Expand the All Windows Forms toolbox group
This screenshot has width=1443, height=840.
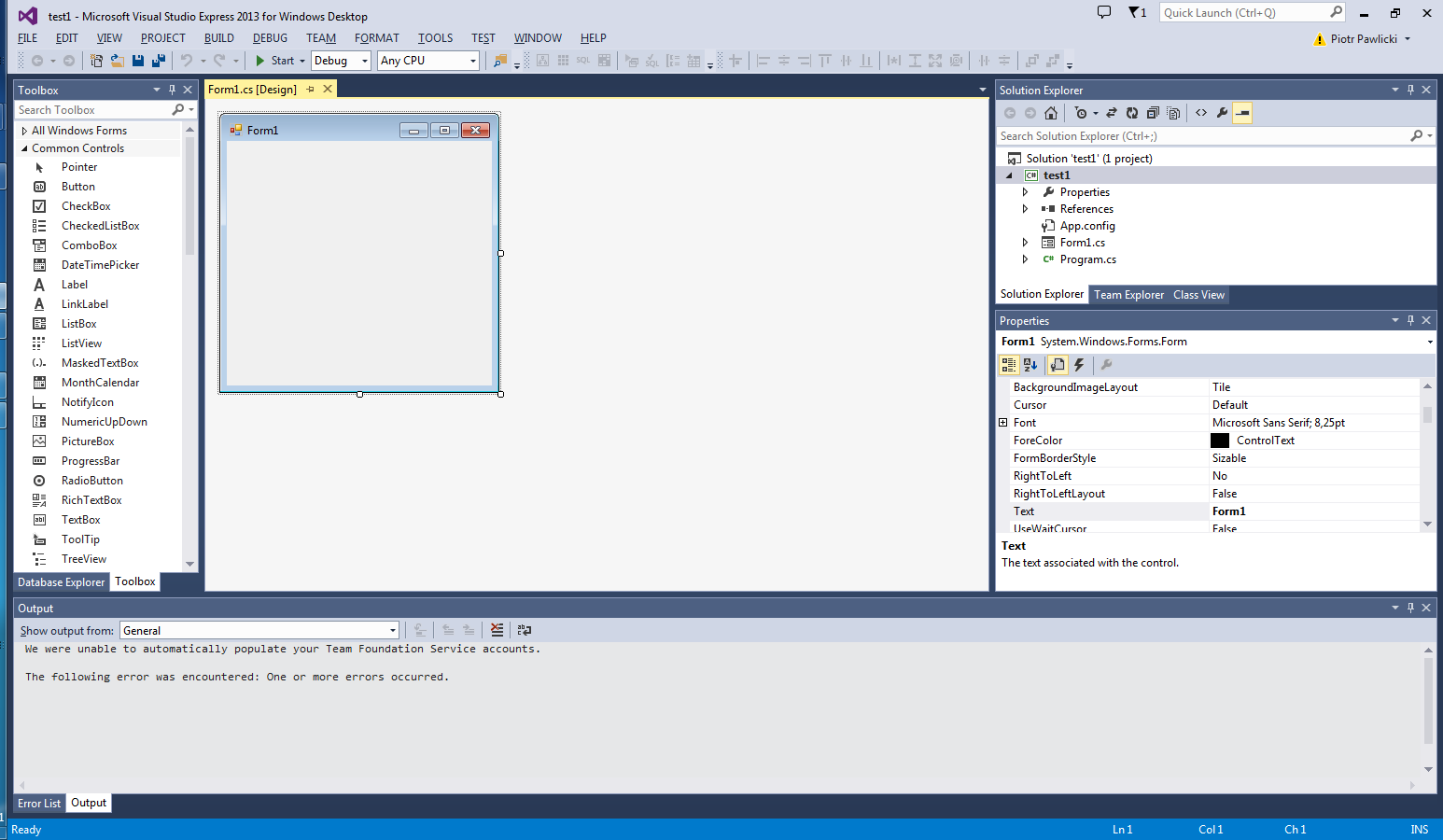[x=25, y=131]
